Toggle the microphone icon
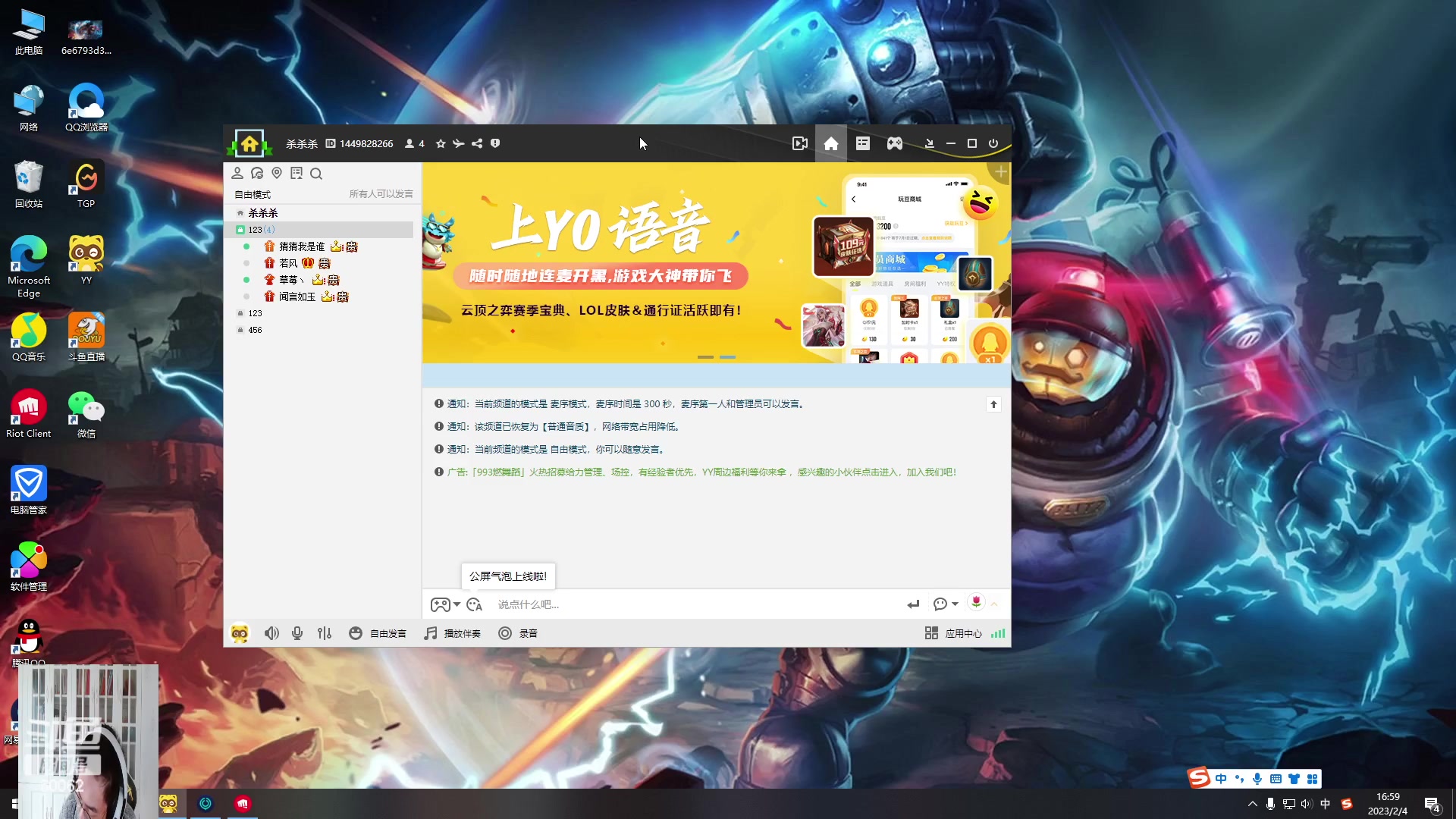Image resolution: width=1456 pixels, height=819 pixels. pos(297,633)
